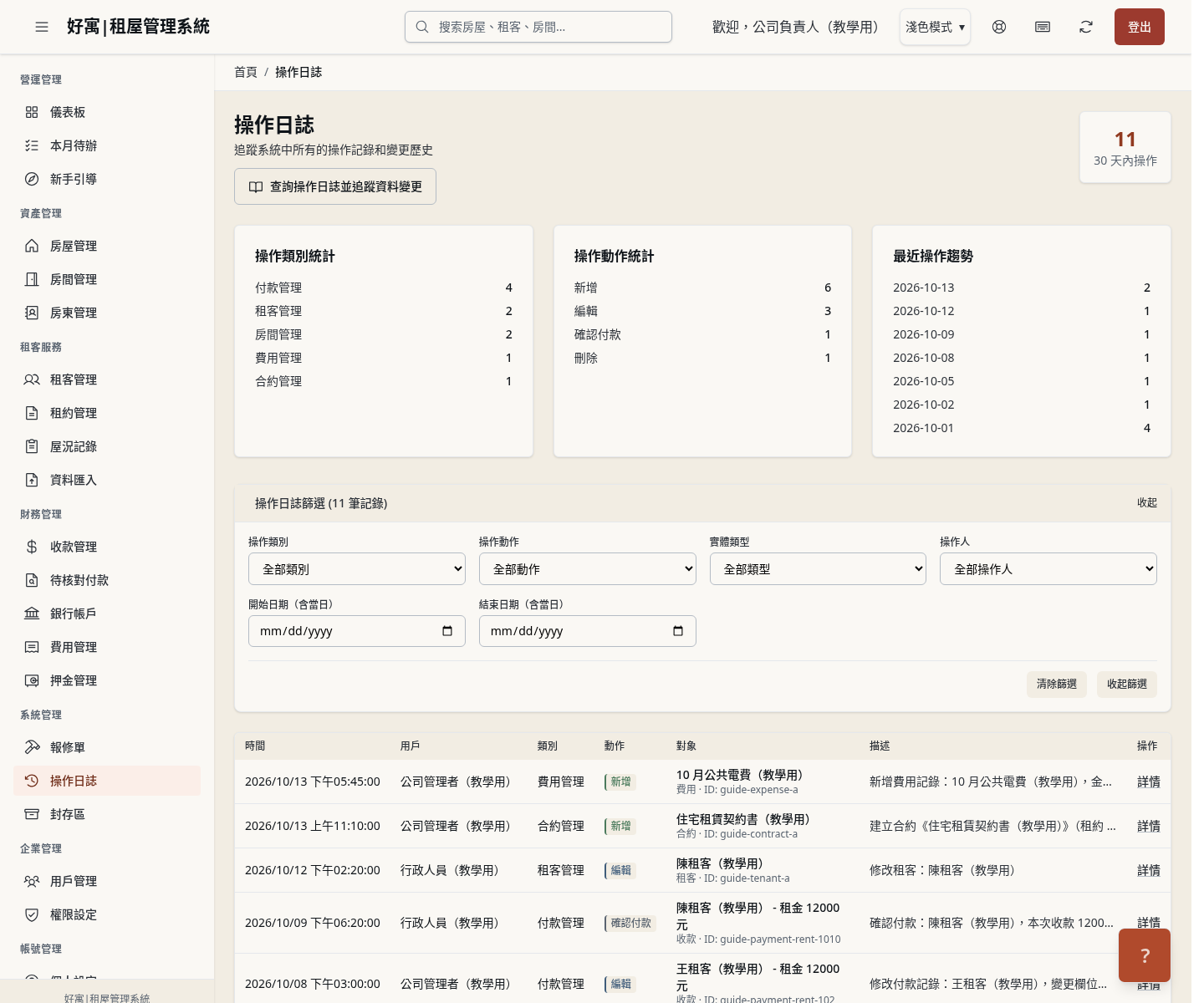The width and height of the screenshot is (1204, 1003).
Task: Collapse filter panel via 收起 header link
Action: click(1147, 502)
